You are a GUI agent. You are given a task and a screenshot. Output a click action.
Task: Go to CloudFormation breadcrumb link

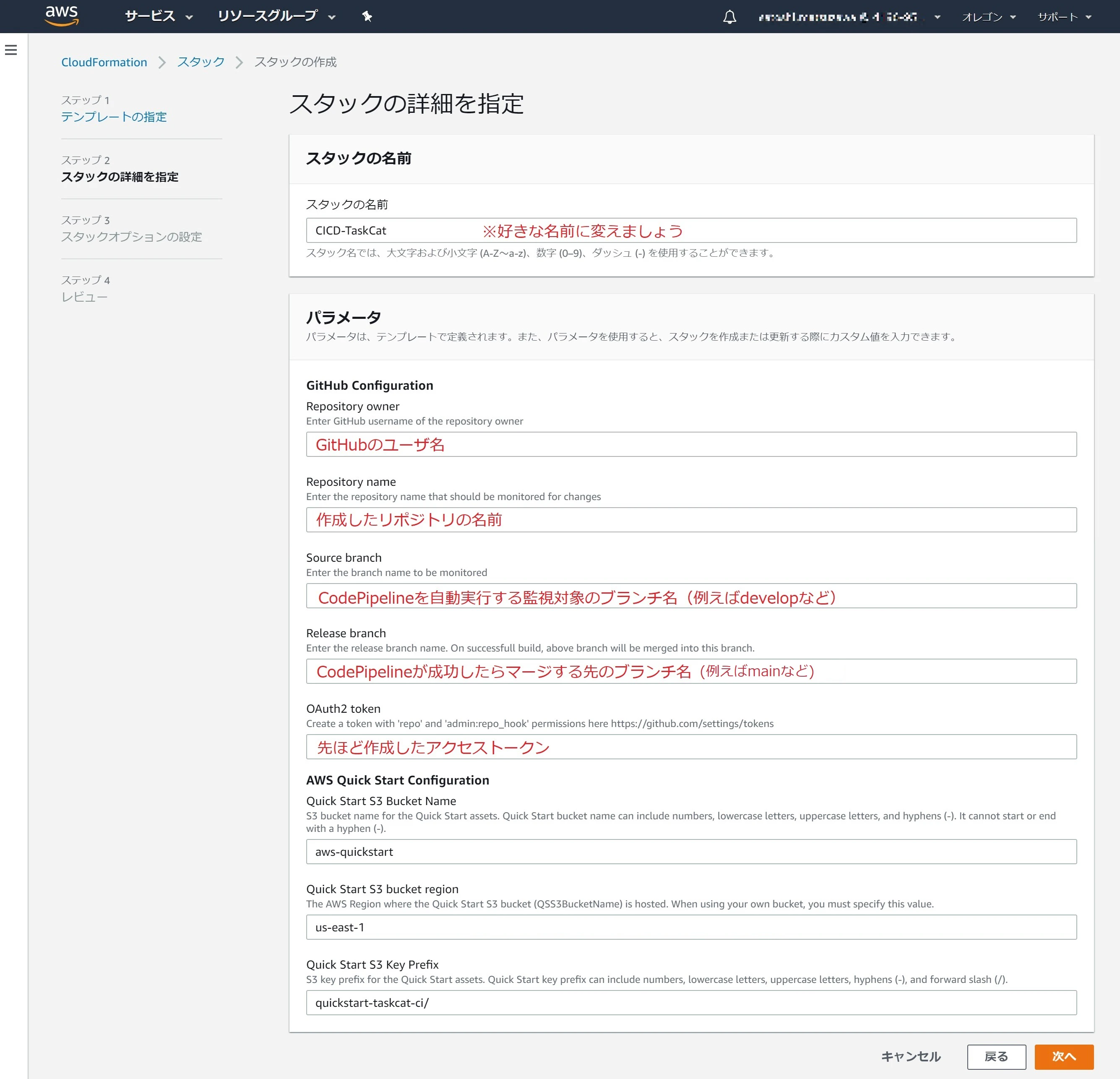tap(104, 62)
